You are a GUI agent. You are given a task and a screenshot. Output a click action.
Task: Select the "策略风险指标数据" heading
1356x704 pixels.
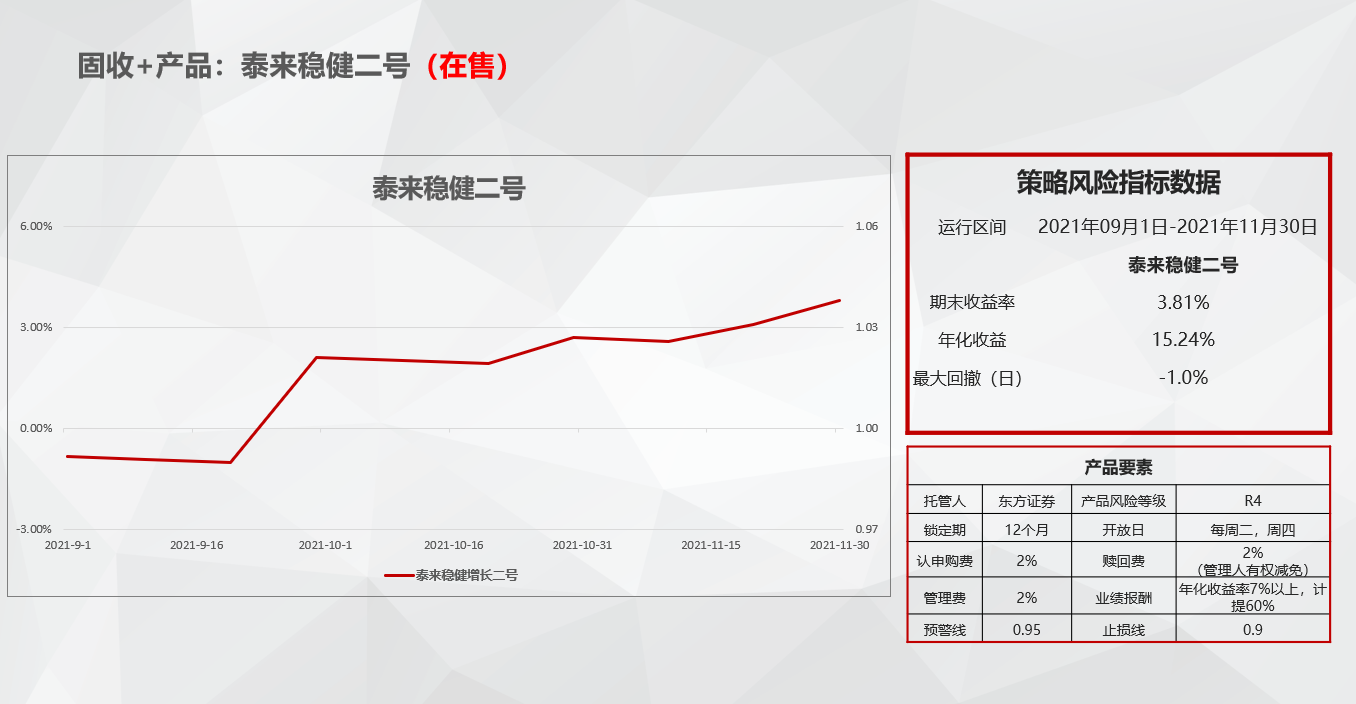coord(1118,183)
